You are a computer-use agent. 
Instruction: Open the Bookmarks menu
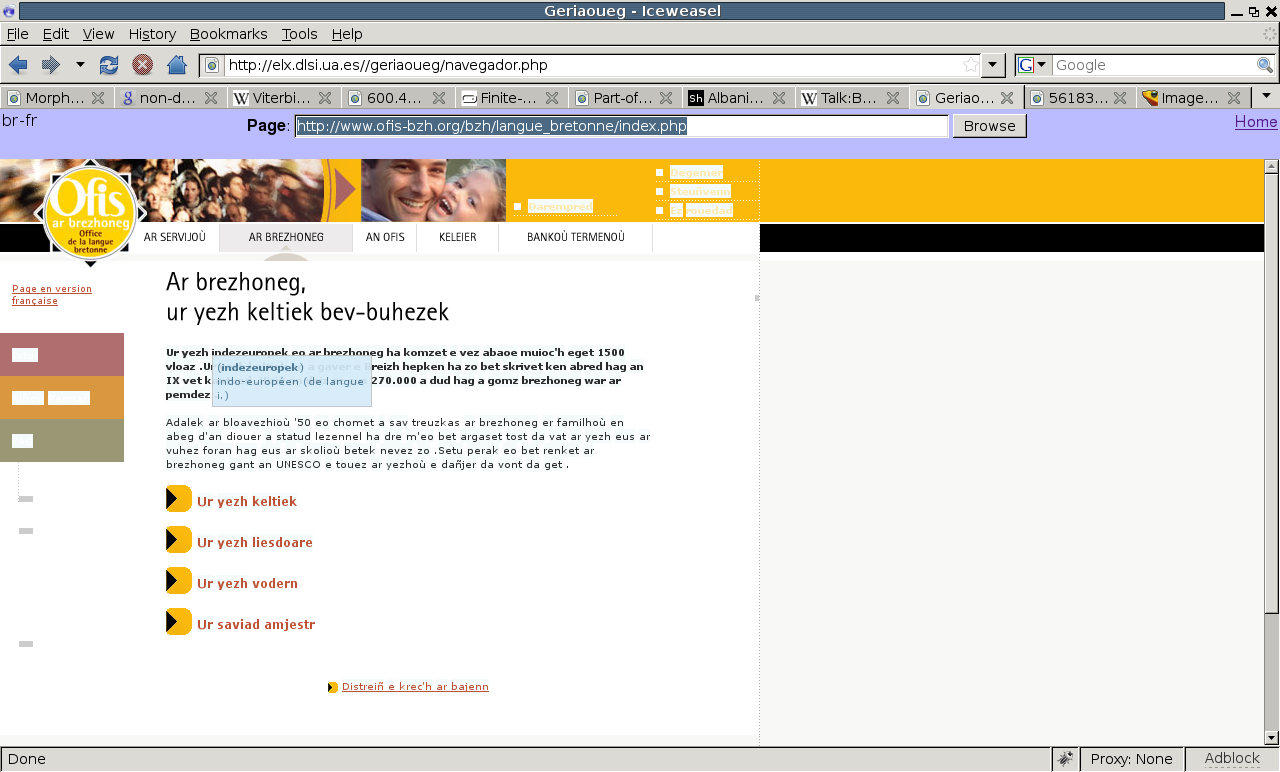(x=228, y=34)
